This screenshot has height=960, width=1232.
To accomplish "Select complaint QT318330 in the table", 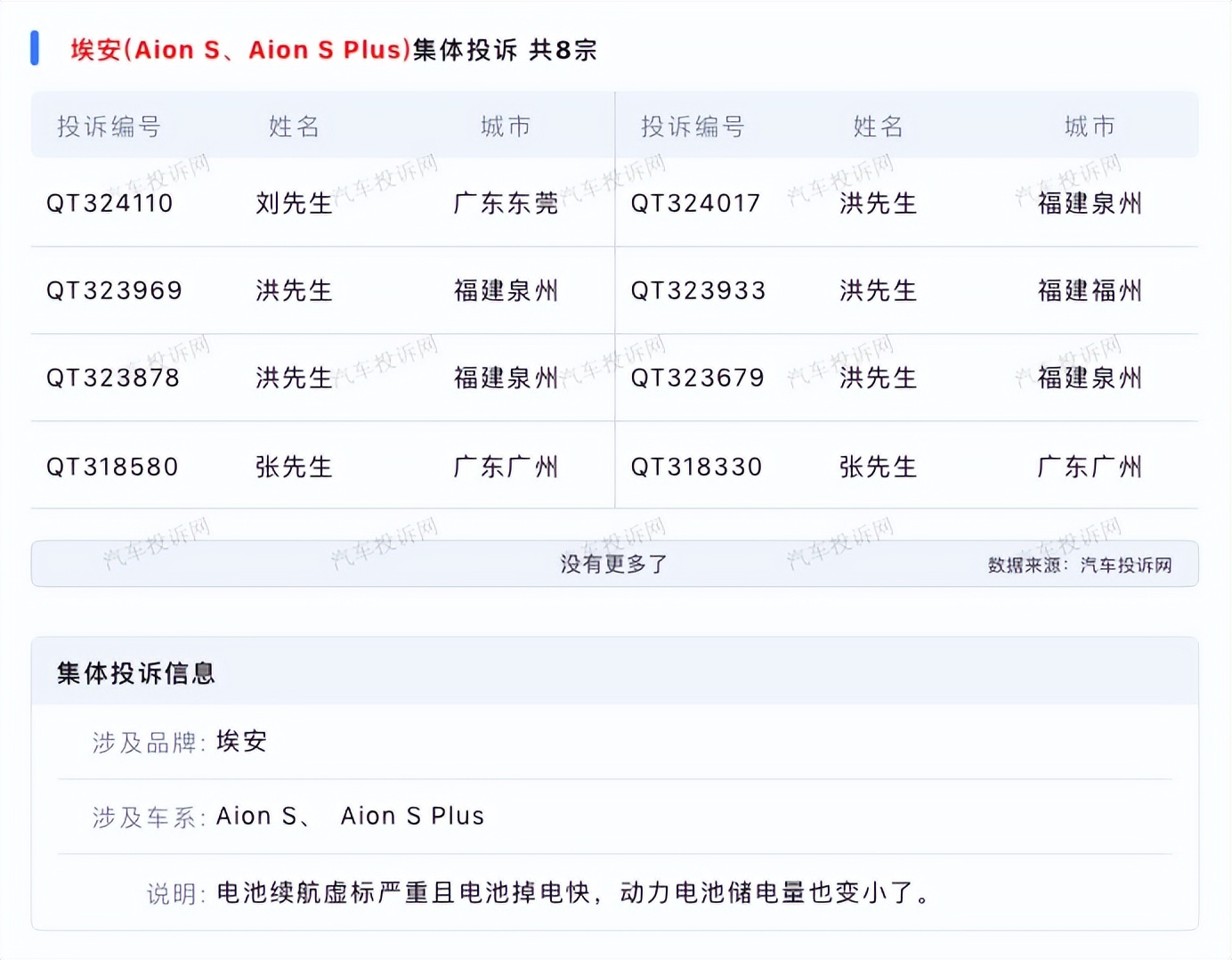I will [696, 467].
